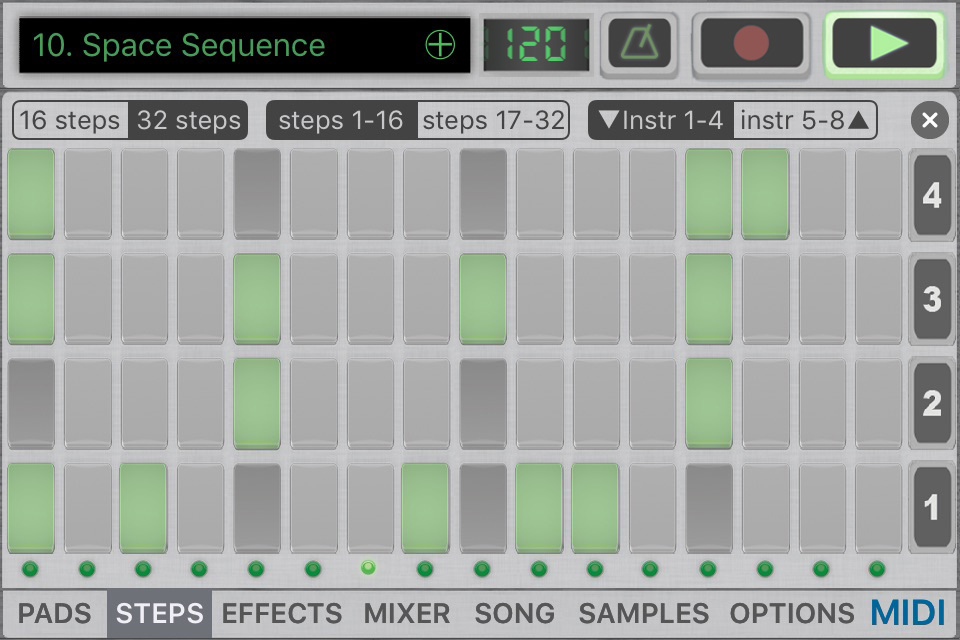This screenshot has height=640, width=960.
Task: Select 16 steps pattern length
Action: point(70,120)
